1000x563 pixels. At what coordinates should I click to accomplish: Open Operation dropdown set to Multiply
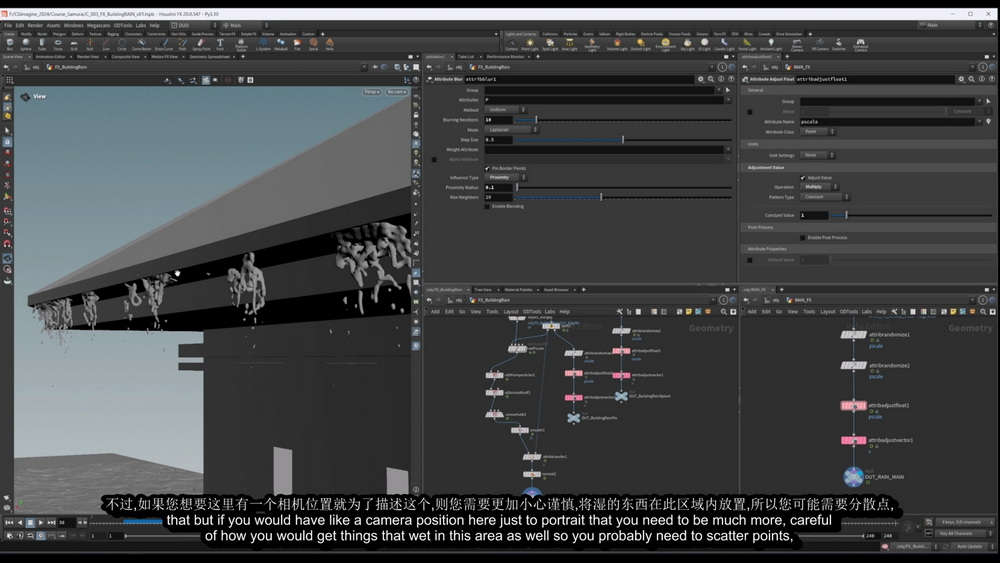819,187
